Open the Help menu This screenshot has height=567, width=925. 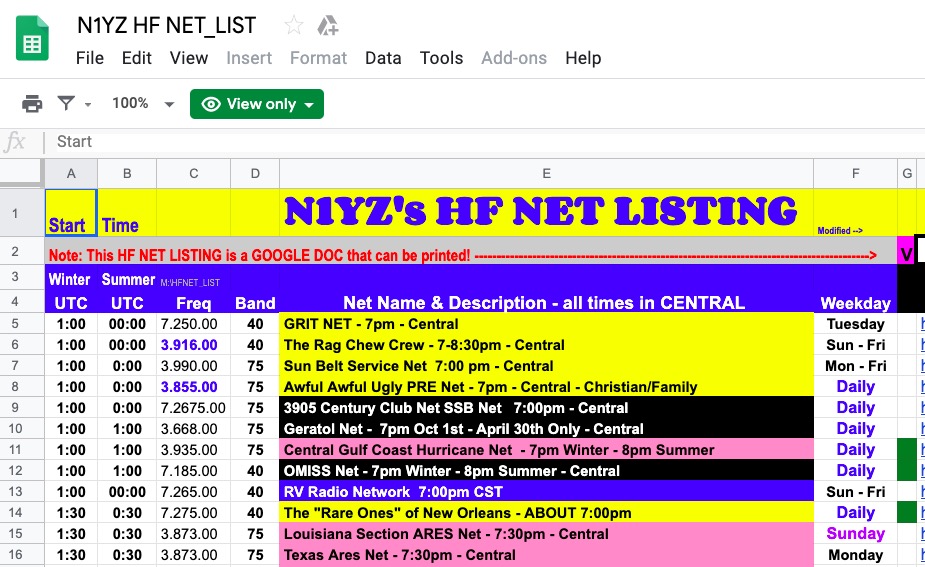(x=583, y=58)
